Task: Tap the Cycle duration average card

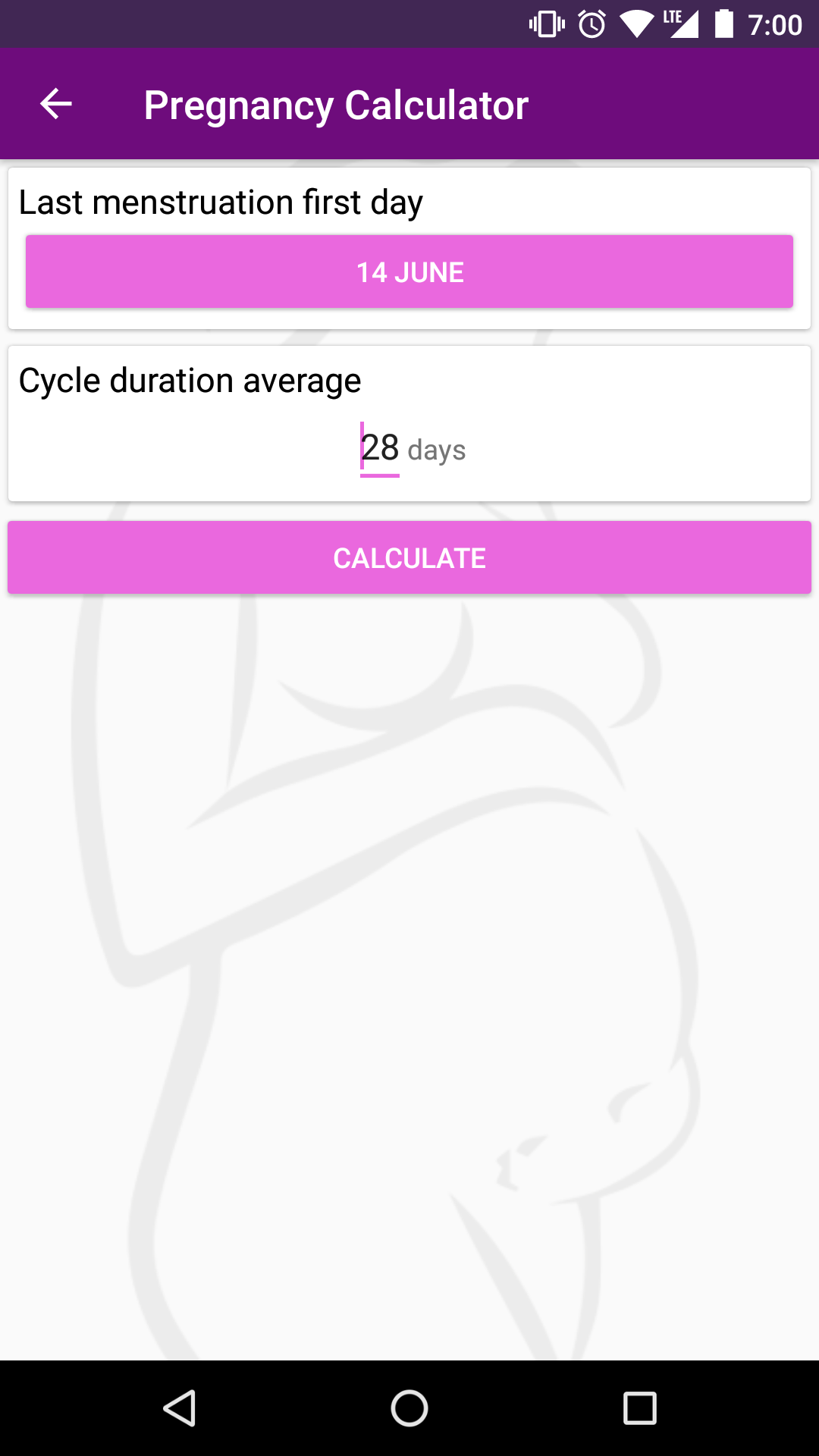Action: coord(409,423)
